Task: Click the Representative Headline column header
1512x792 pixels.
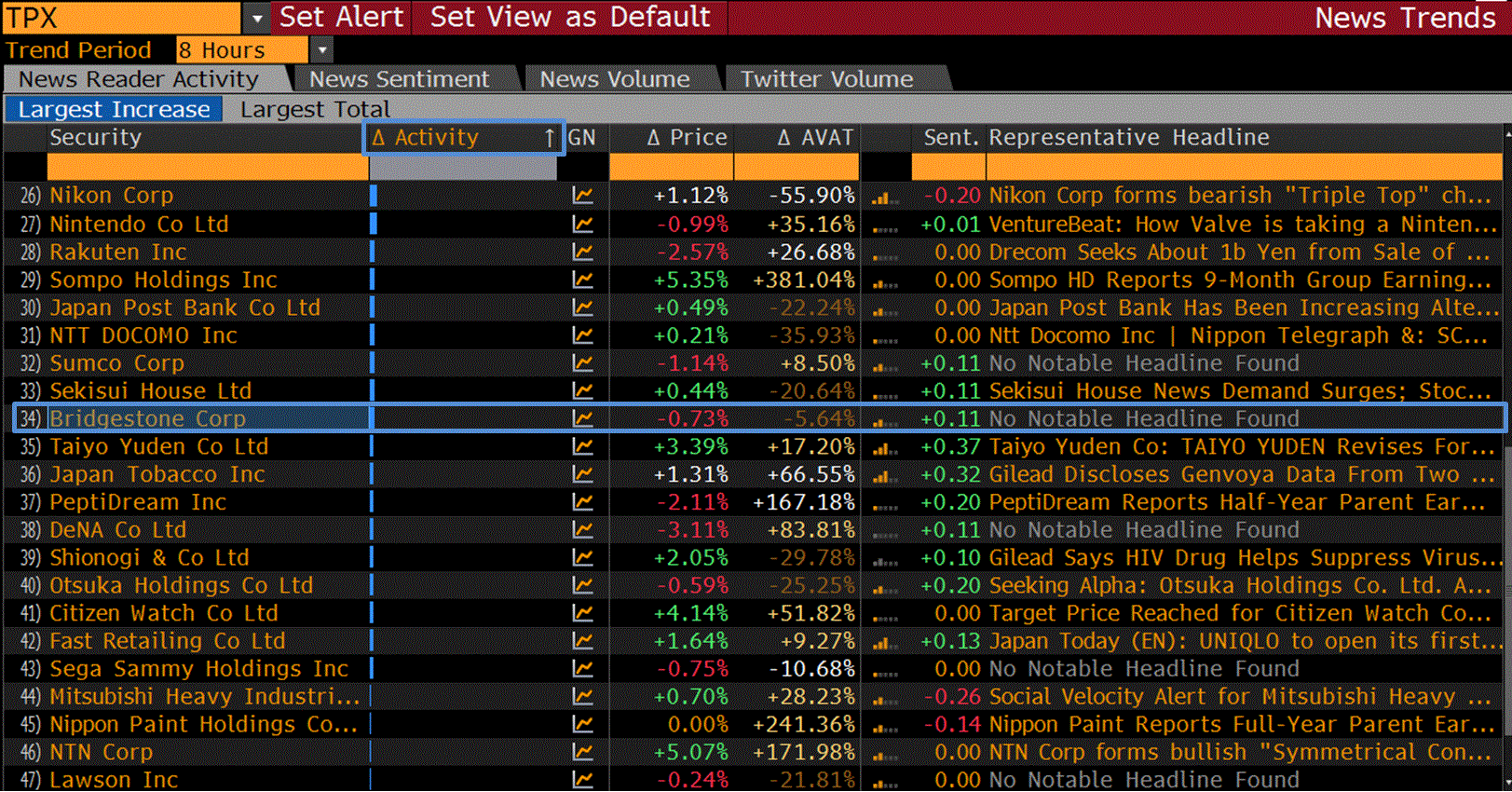Action: point(1128,138)
